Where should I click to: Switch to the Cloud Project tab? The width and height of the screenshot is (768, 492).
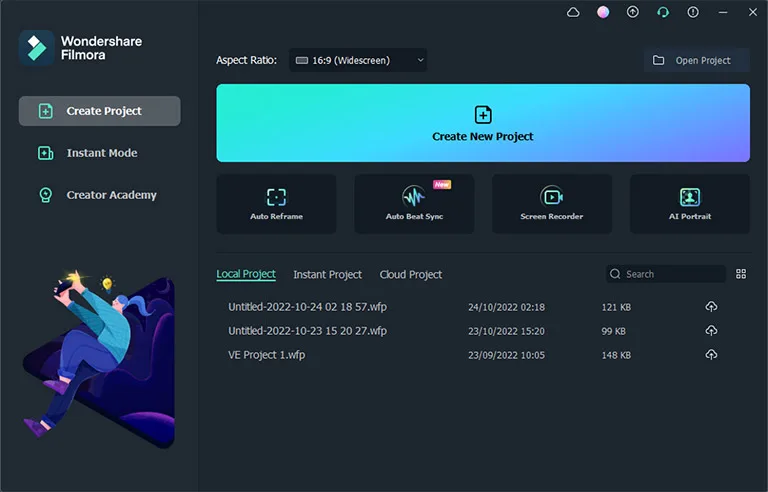411,274
